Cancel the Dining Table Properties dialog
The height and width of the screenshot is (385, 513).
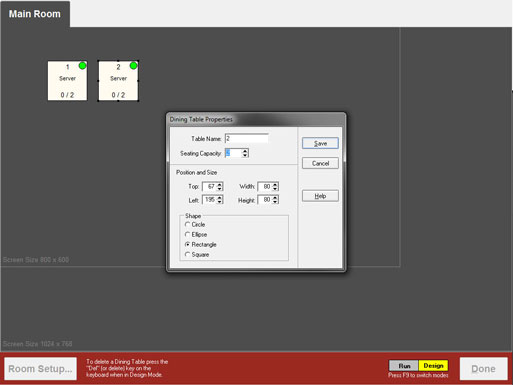(320, 163)
